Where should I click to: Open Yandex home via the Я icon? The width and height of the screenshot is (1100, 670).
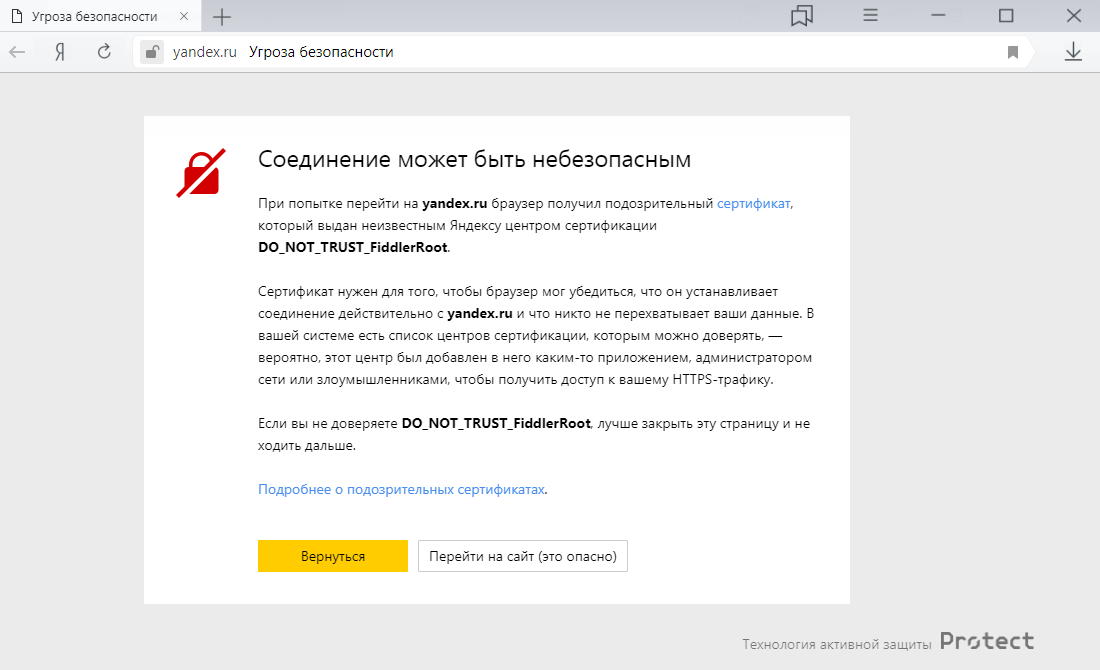60,52
